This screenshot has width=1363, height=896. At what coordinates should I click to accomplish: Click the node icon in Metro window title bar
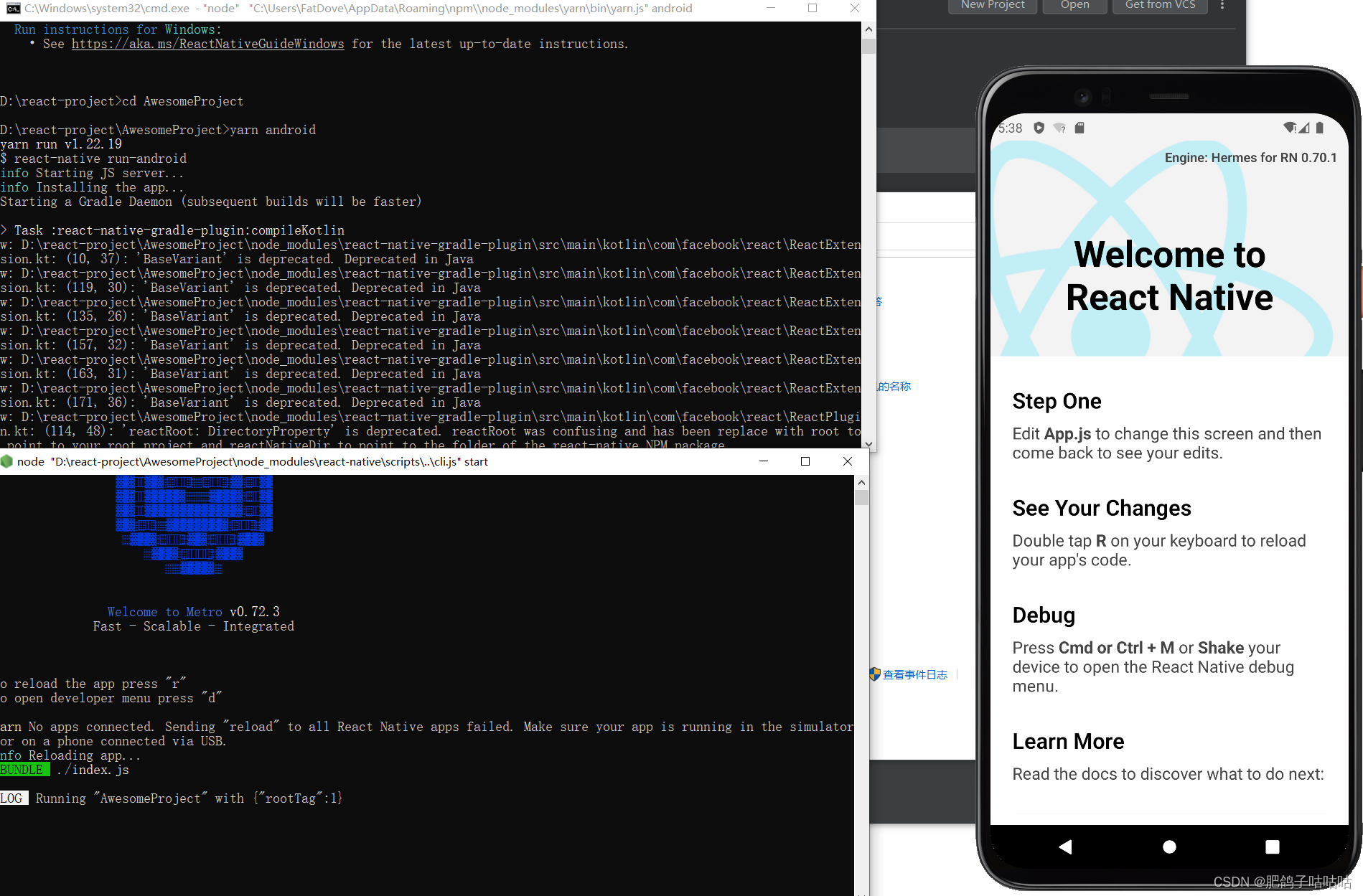[x=6, y=461]
